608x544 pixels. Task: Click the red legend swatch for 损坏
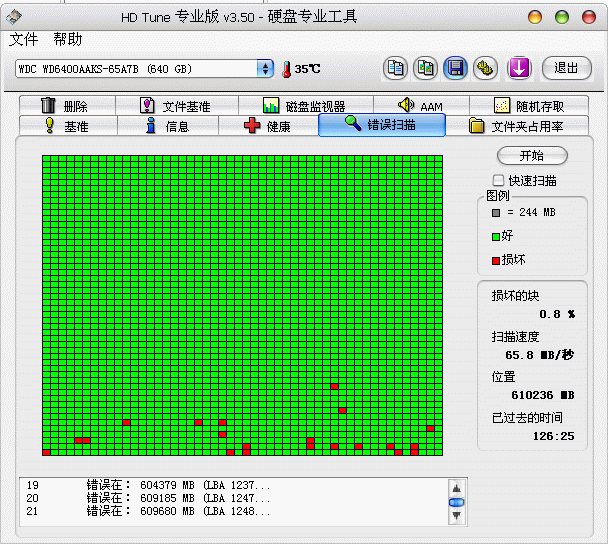pyautogui.click(x=496, y=261)
